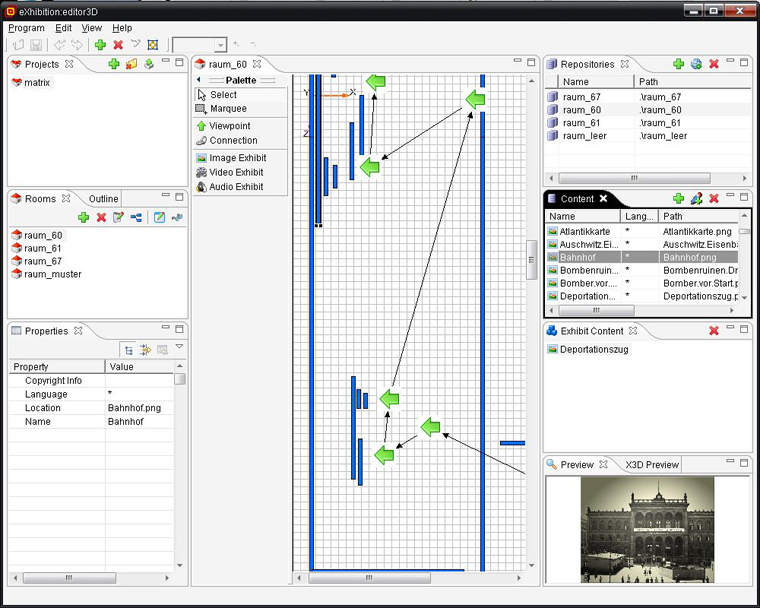760x608 pixels.
Task: Click the green plus Add button in main toolbar
Action: 100,45
